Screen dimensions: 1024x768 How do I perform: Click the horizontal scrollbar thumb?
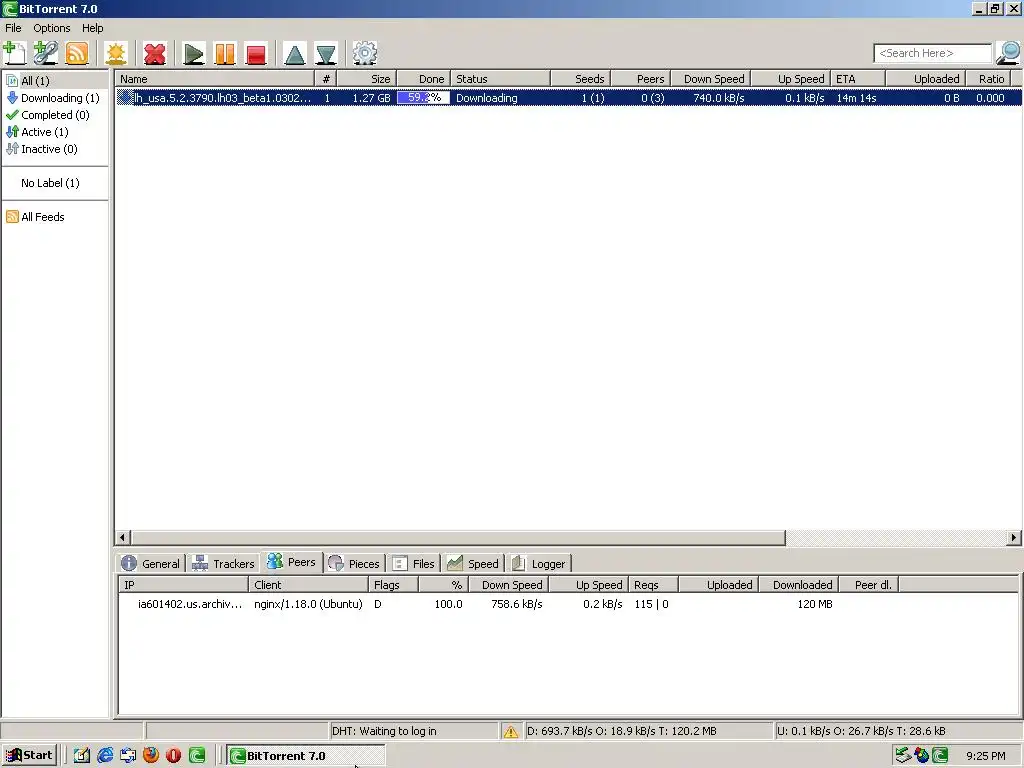tap(458, 537)
